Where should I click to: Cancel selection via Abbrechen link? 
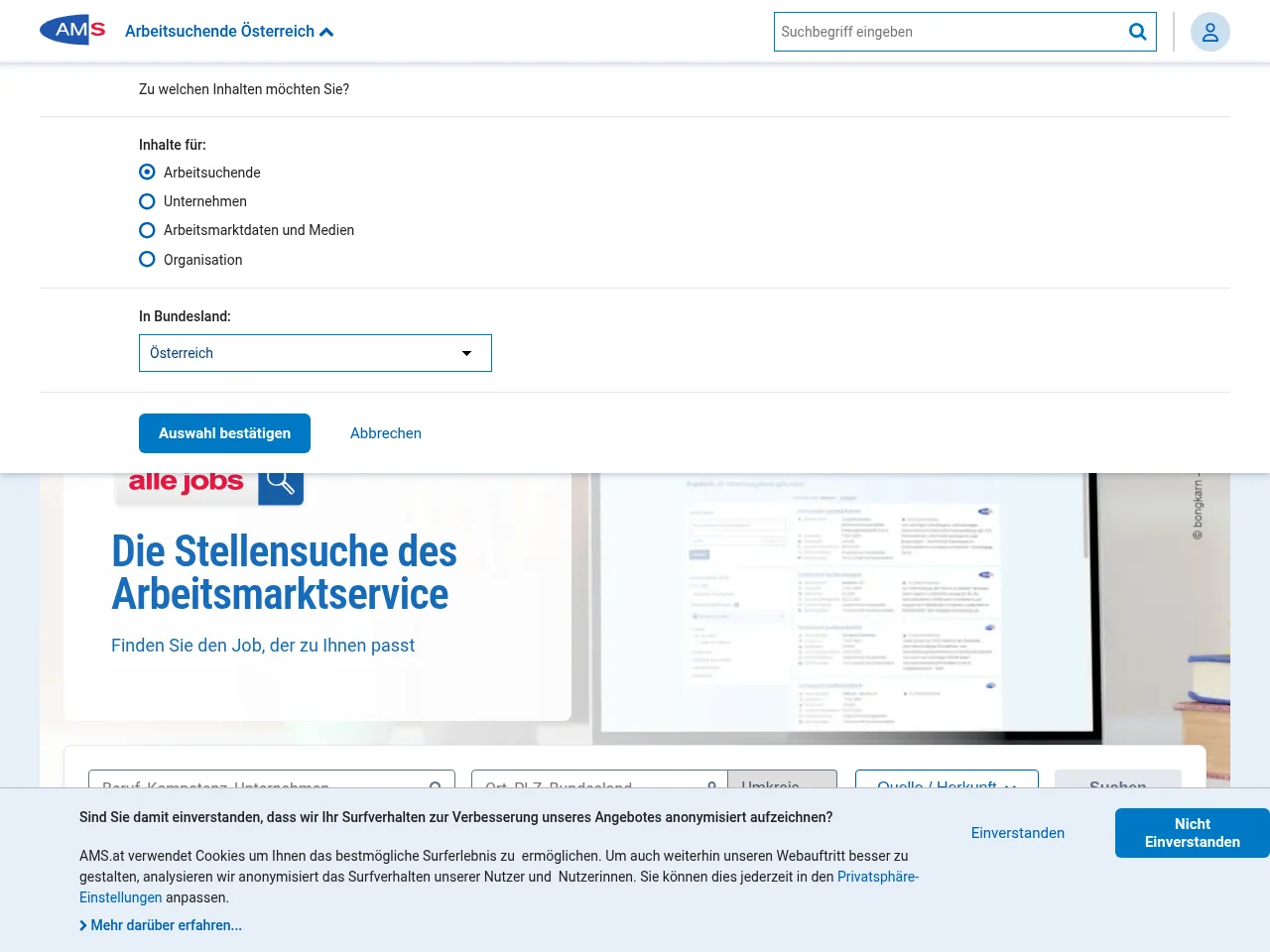coord(386,433)
